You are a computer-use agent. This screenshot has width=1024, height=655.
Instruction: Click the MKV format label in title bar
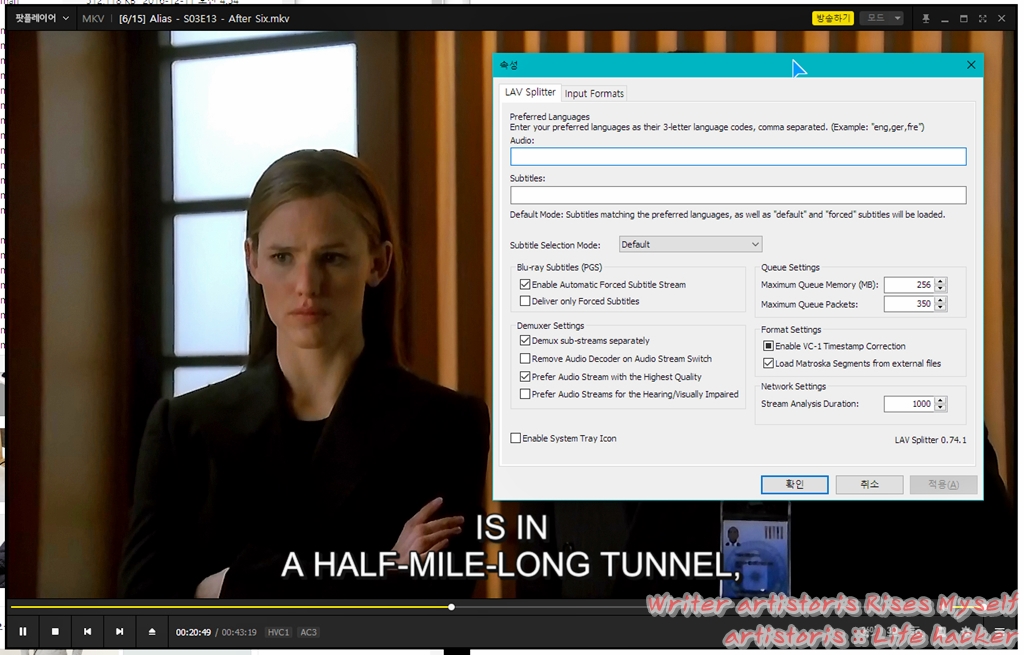point(93,18)
